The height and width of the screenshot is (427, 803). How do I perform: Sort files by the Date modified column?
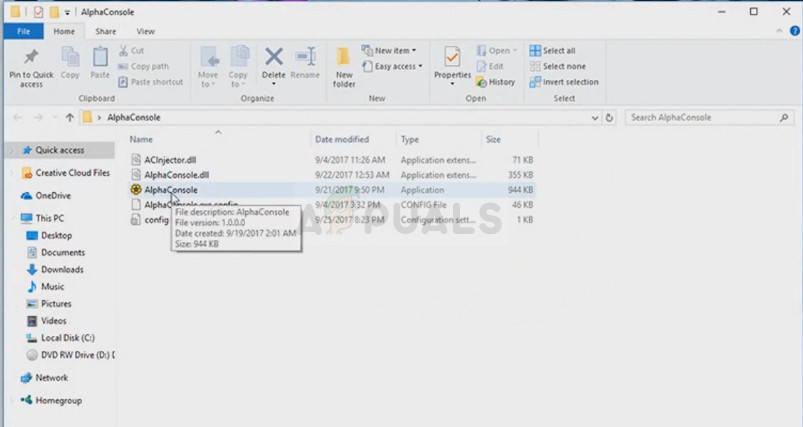point(343,139)
